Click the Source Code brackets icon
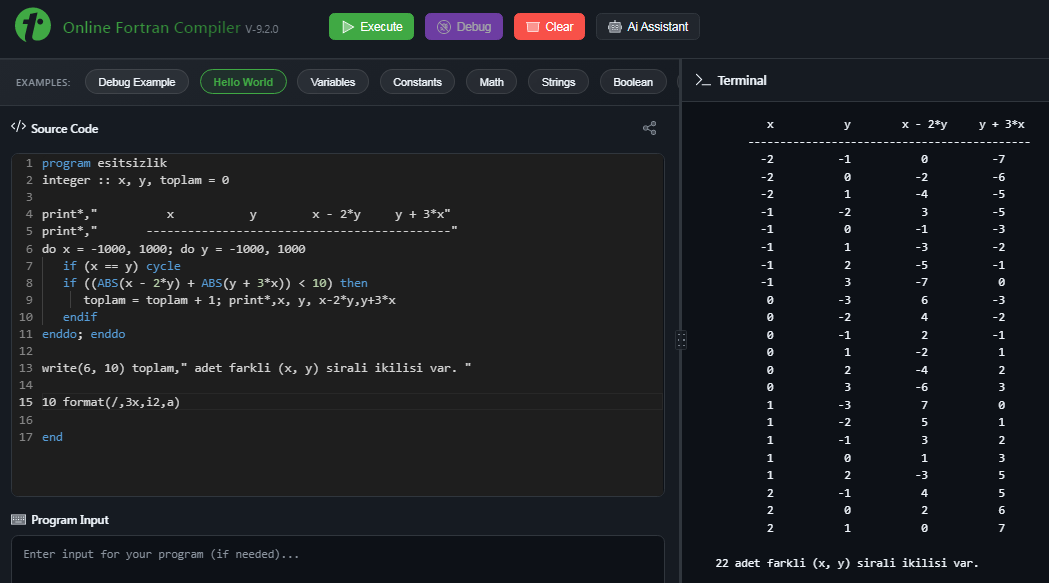The image size is (1049, 583). pyautogui.click(x=18, y=127)
